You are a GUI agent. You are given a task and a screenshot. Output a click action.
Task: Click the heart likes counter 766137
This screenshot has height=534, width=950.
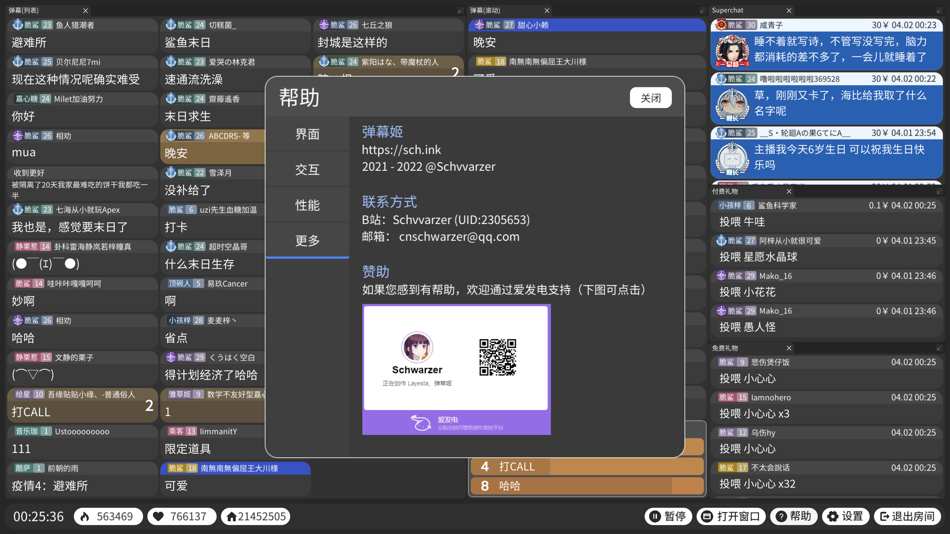181,516
